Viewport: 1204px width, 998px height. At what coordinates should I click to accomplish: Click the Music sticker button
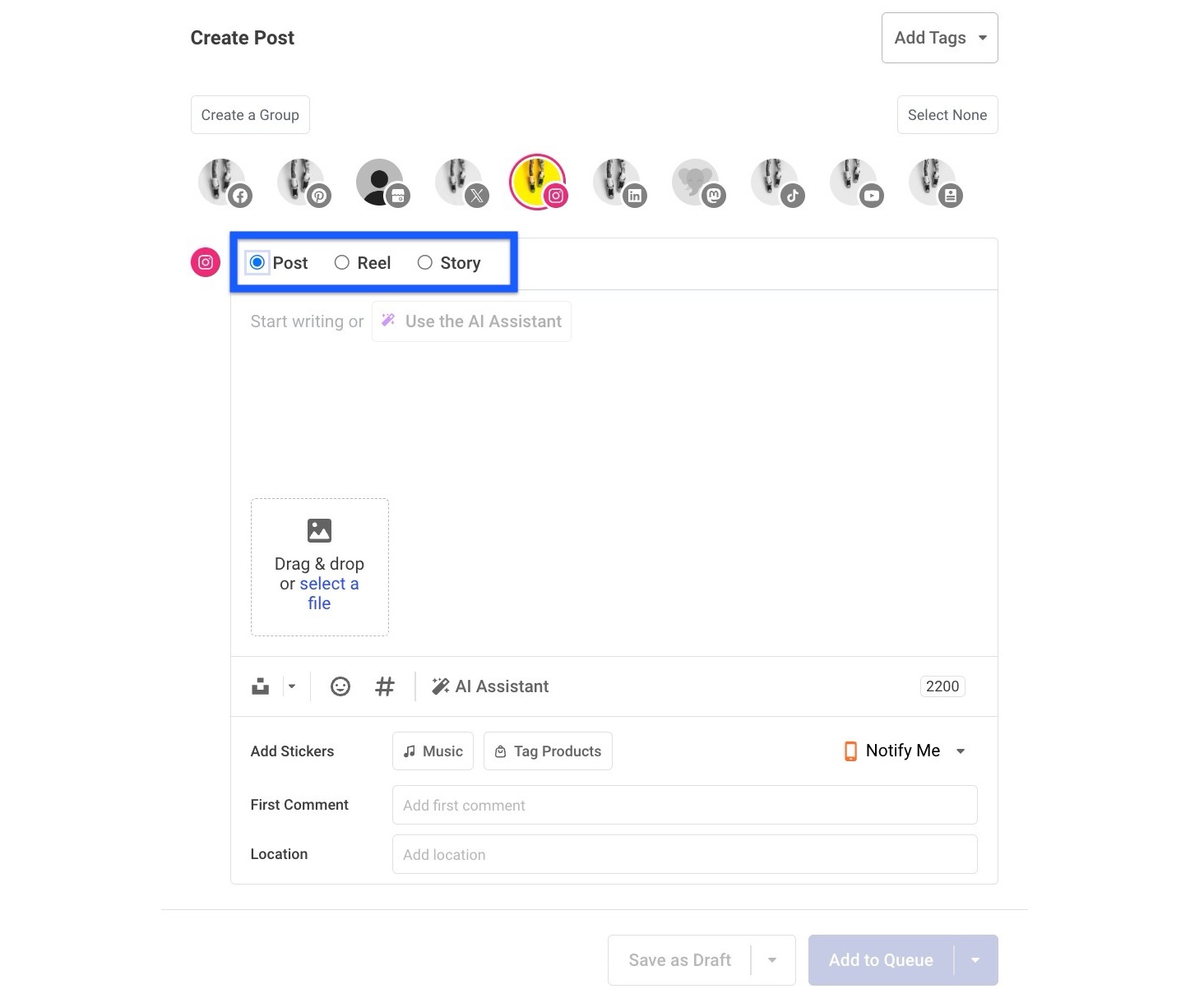(x=433, y=751)
